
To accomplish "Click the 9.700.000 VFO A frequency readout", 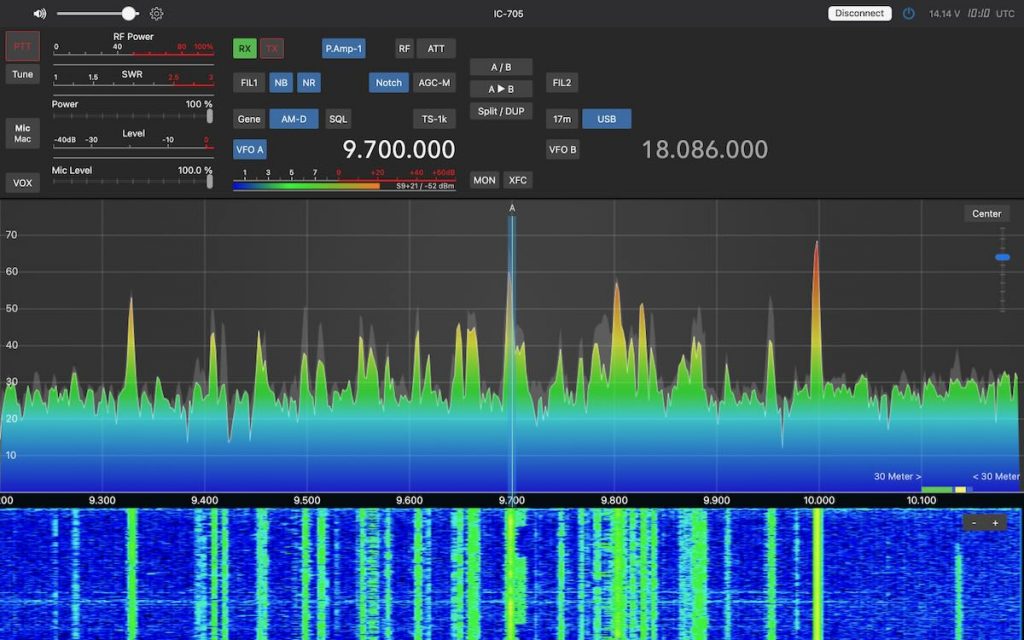I will [396, 149].
